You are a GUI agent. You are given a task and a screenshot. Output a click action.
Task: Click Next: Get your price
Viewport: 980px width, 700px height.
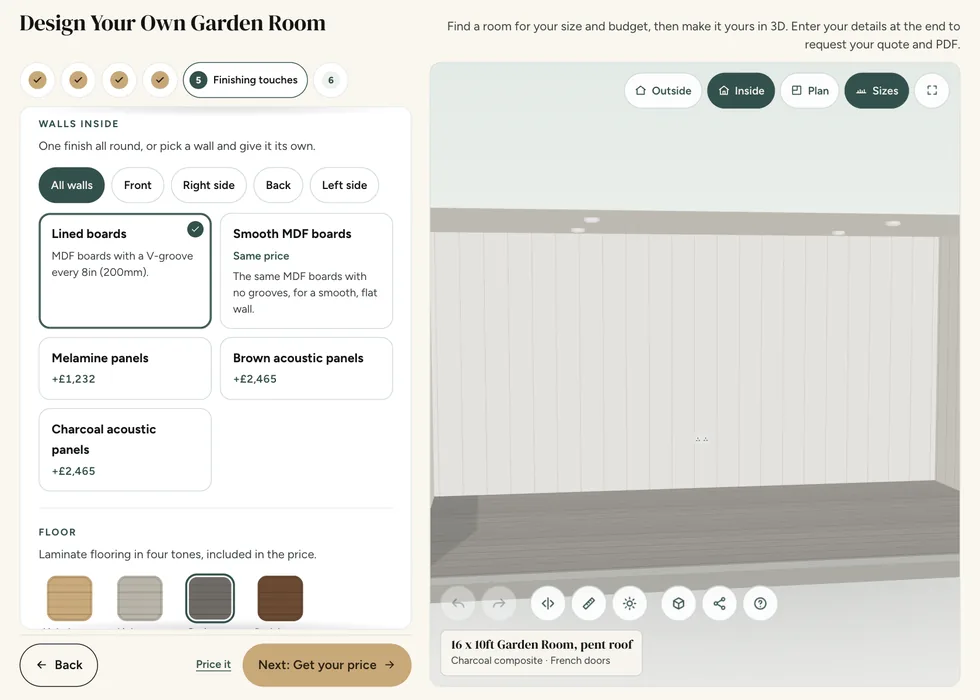point(327,665)
